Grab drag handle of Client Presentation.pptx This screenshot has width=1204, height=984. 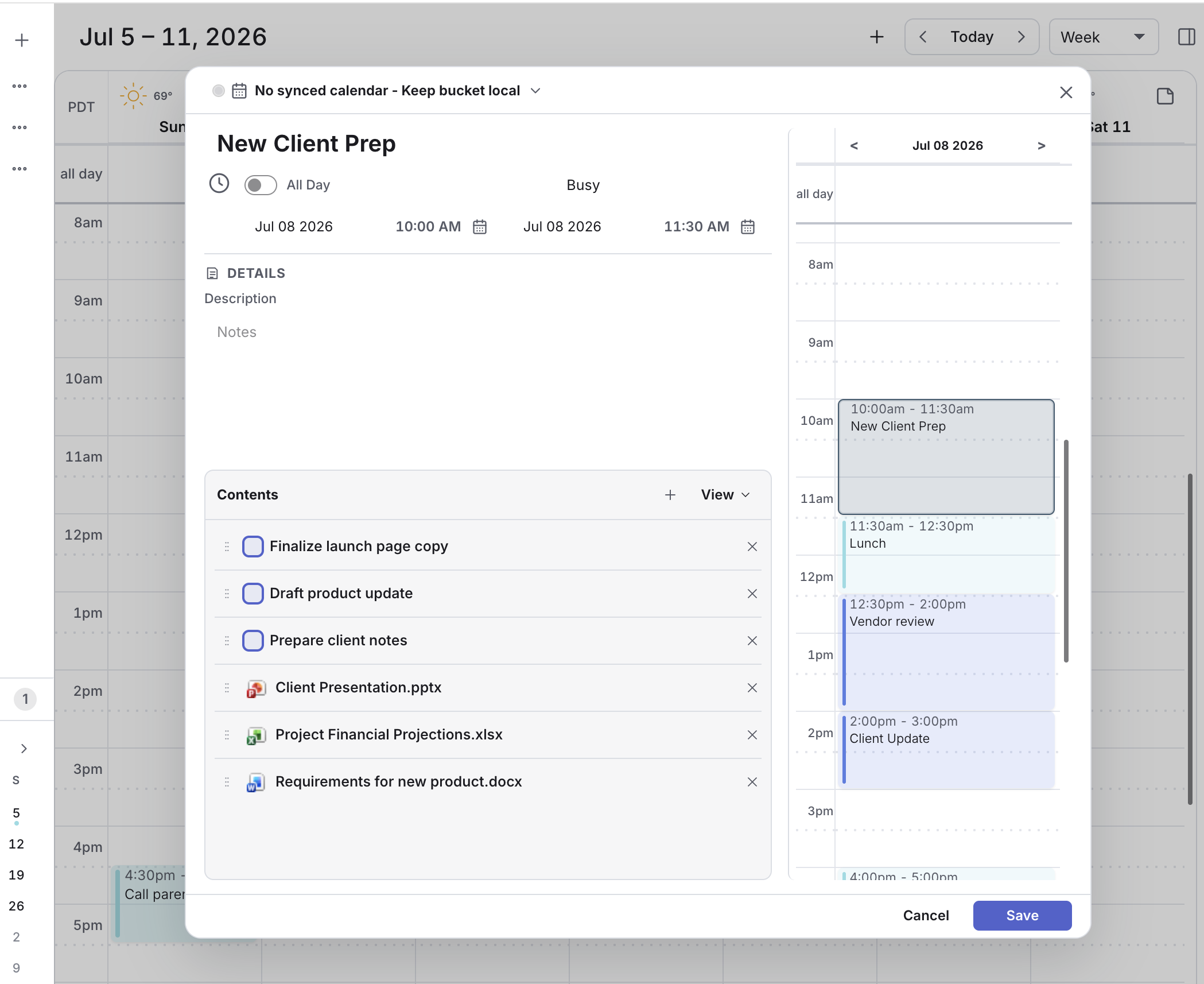pos(227,688)
